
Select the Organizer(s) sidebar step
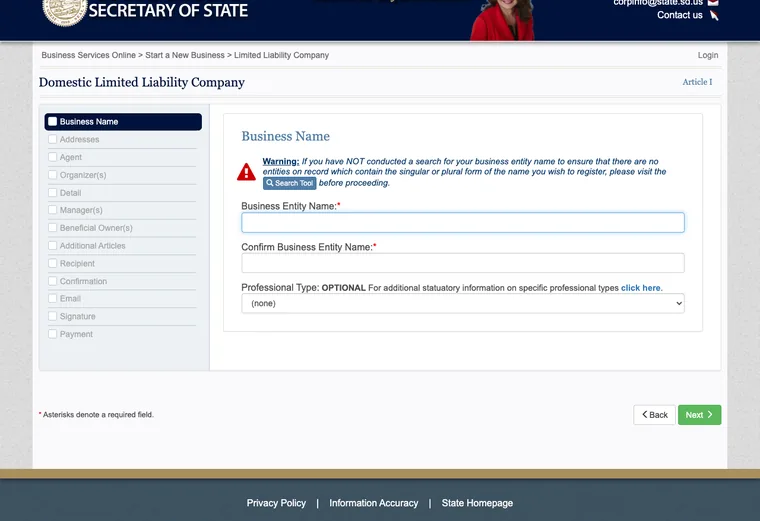(123, 175)
